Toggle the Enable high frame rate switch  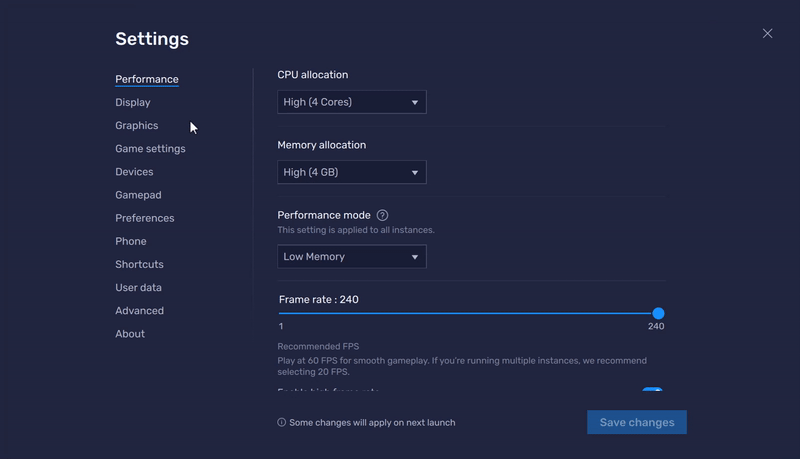click(x=652, y=392)
